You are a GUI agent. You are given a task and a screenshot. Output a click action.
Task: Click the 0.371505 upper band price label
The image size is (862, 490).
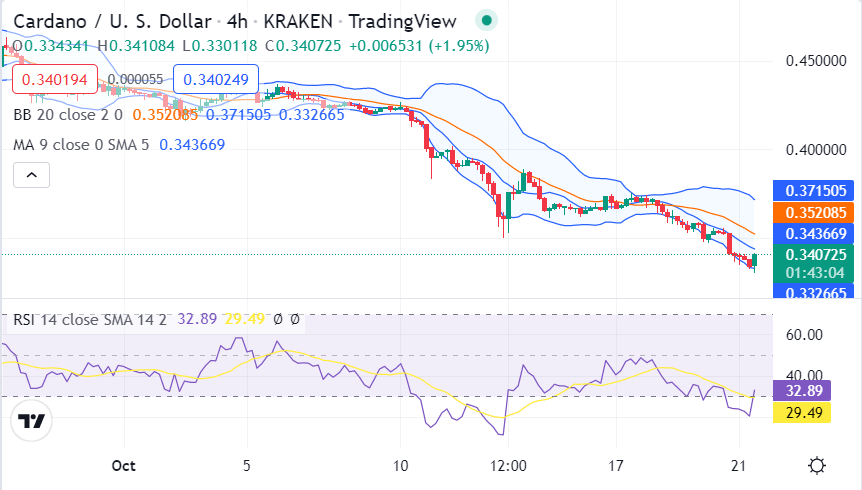pyautogui.click(x=814, y=190)
